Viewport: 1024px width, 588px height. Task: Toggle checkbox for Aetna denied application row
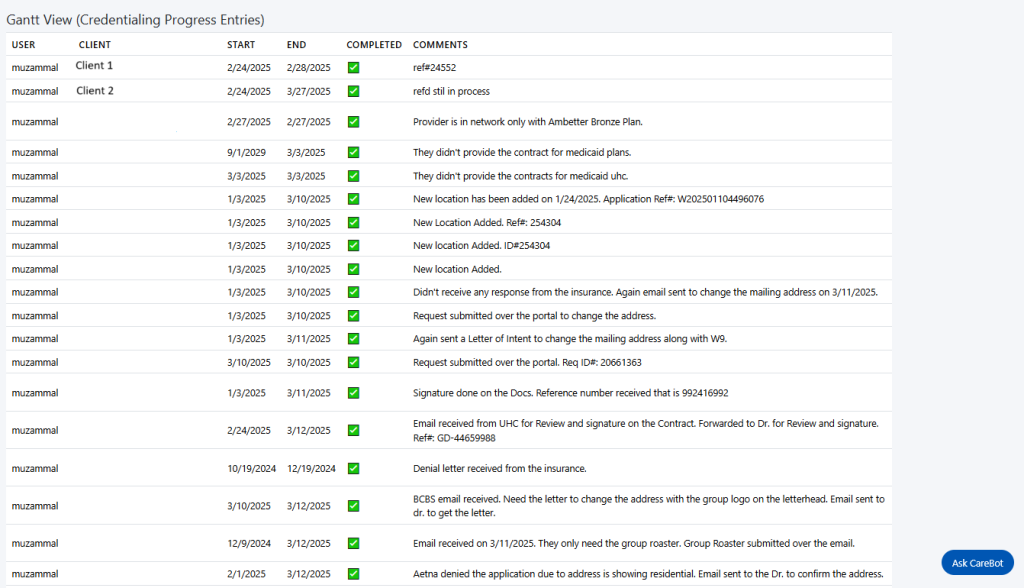(353, 574)
